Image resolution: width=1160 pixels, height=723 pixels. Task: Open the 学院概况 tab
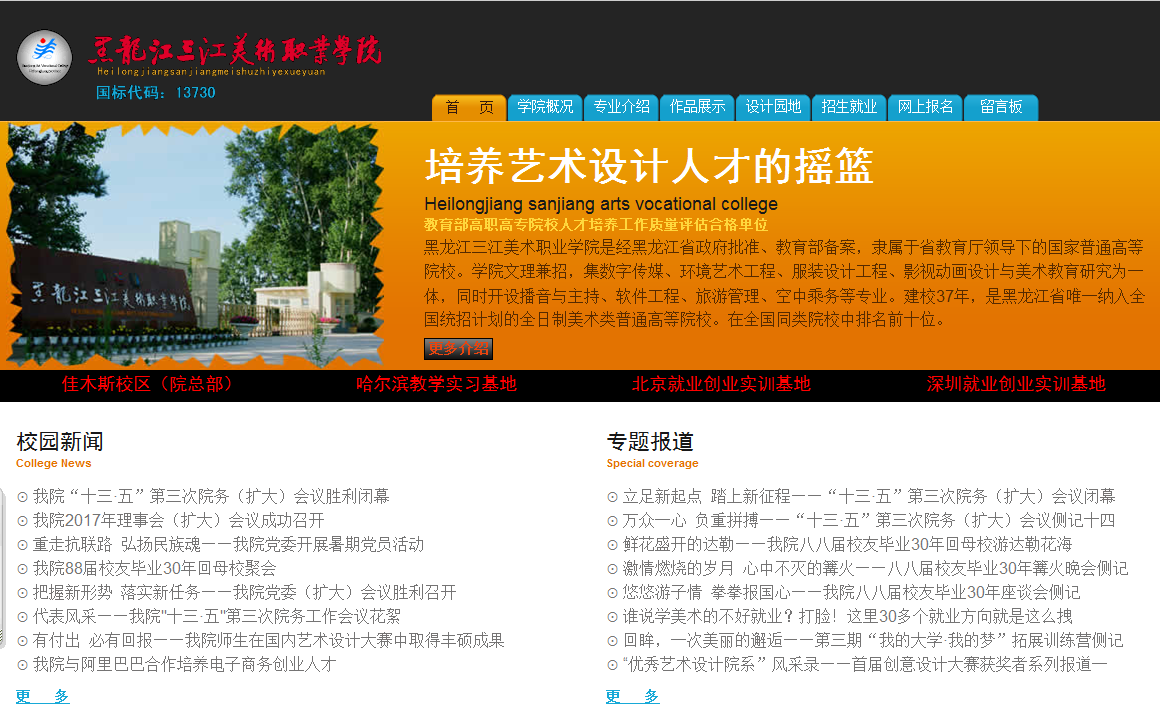point(545,107)
